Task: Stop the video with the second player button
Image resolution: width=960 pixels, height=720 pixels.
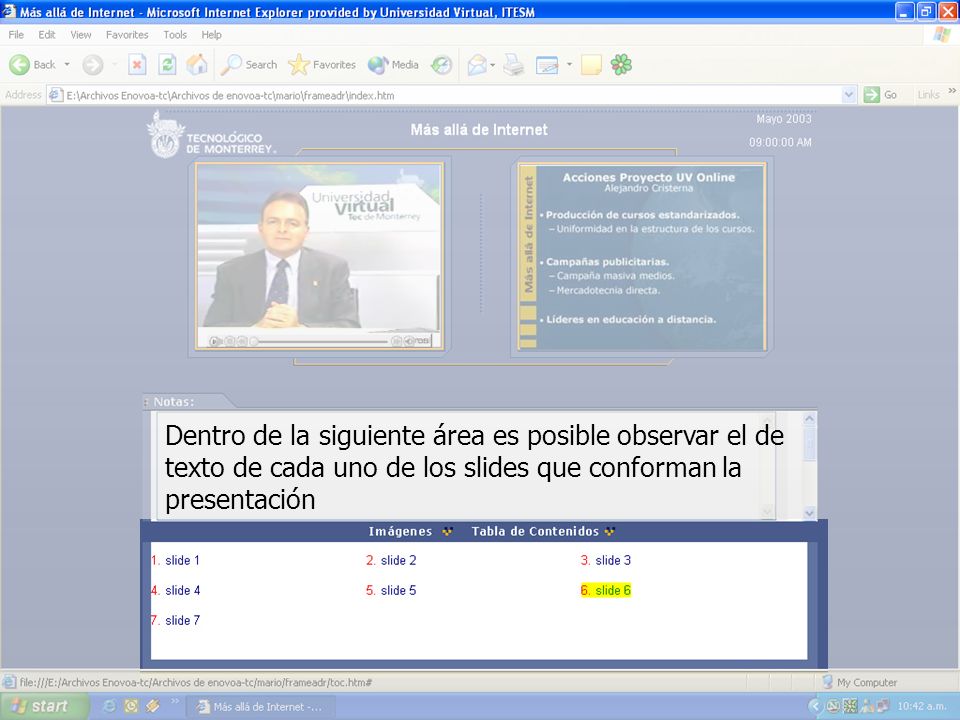Action: 229,341
